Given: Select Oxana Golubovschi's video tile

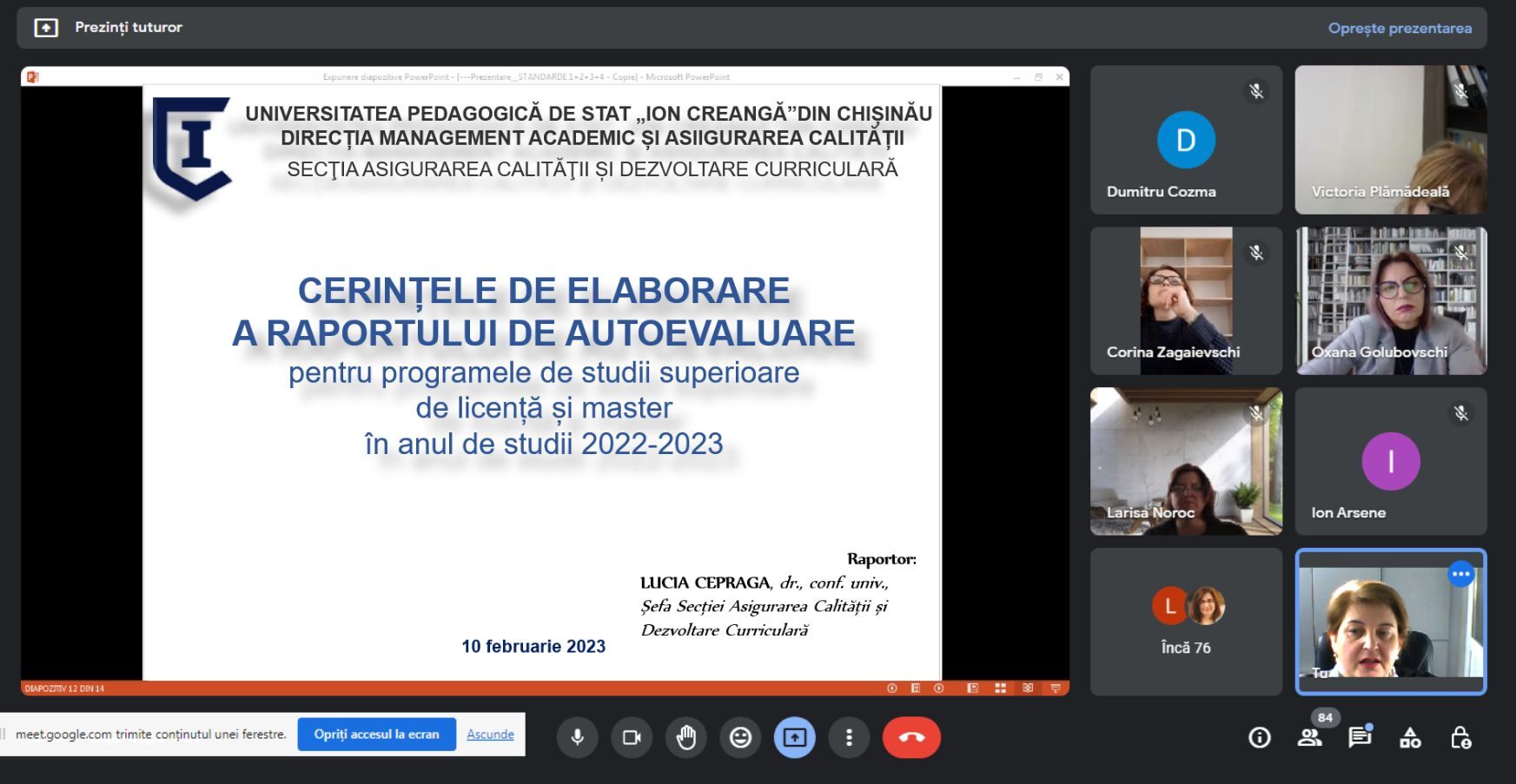Looking at the screenshot, I should 1390,300.
